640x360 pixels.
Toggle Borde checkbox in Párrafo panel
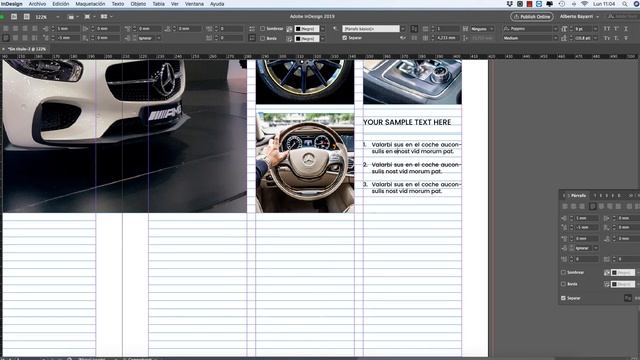(563, 284)
